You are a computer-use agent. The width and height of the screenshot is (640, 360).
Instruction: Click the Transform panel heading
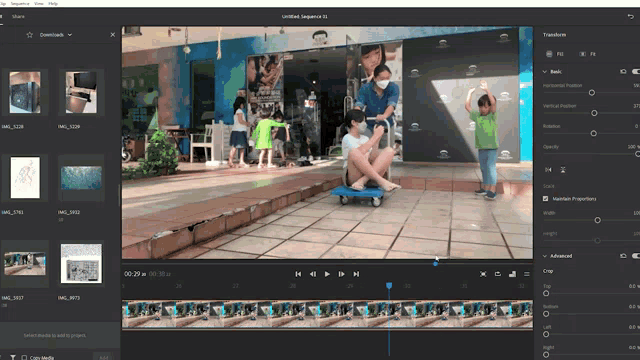point(554,35)
